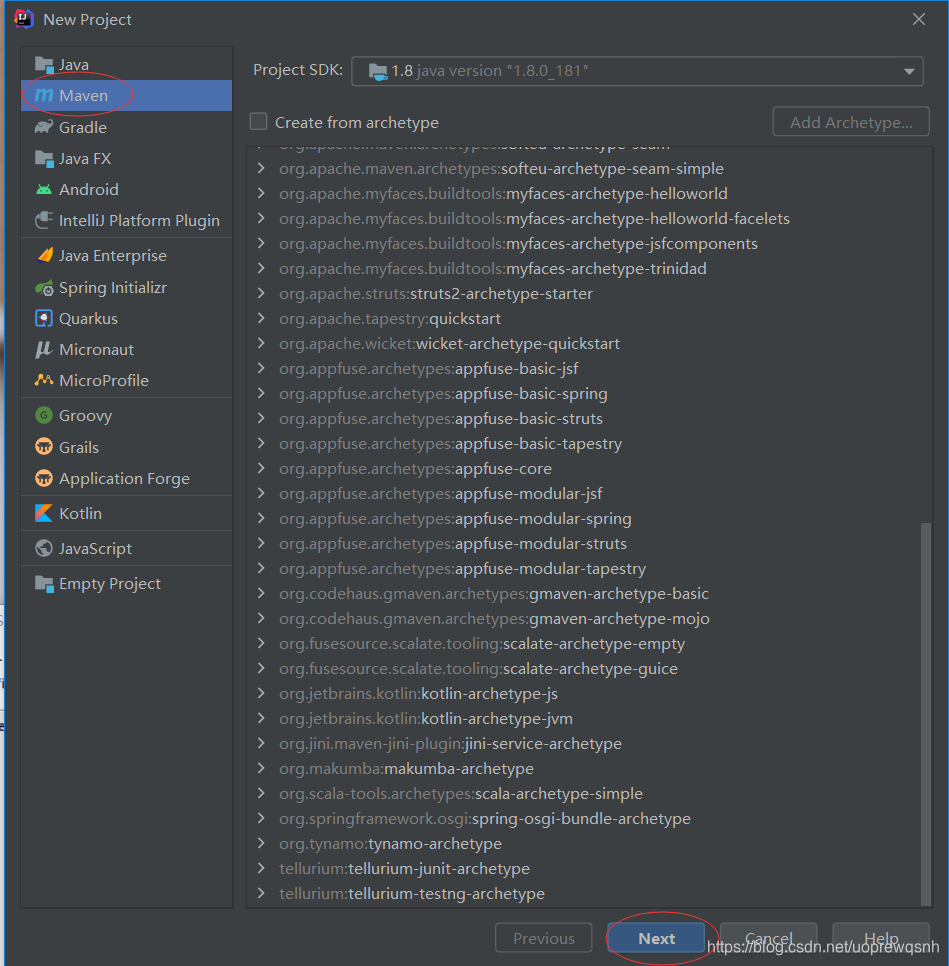Click the IntelliJ Platform Plugin icon
The image size is (949, 966).
(44, 220)
